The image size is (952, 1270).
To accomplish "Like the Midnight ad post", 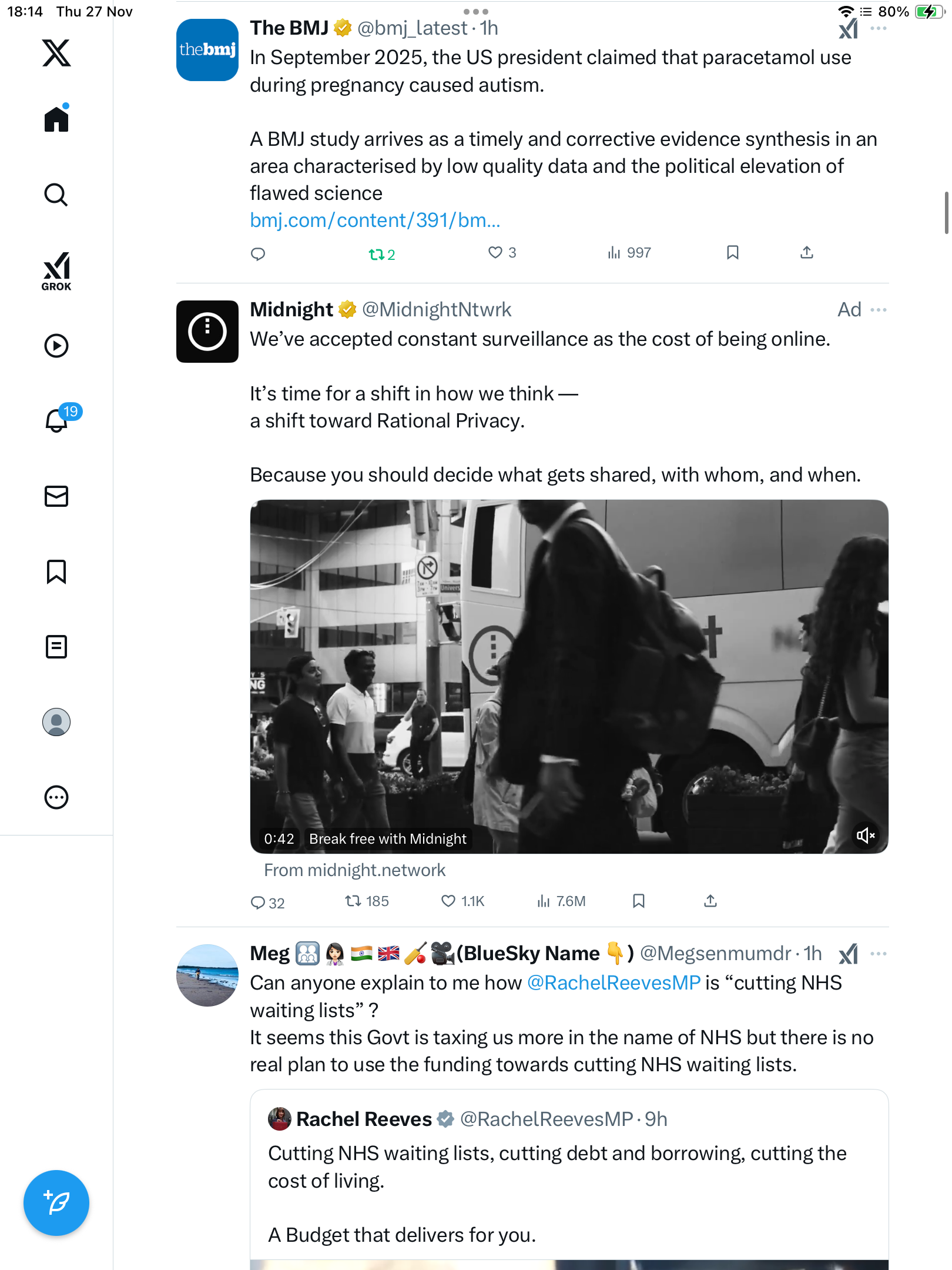I will point(448,901).
